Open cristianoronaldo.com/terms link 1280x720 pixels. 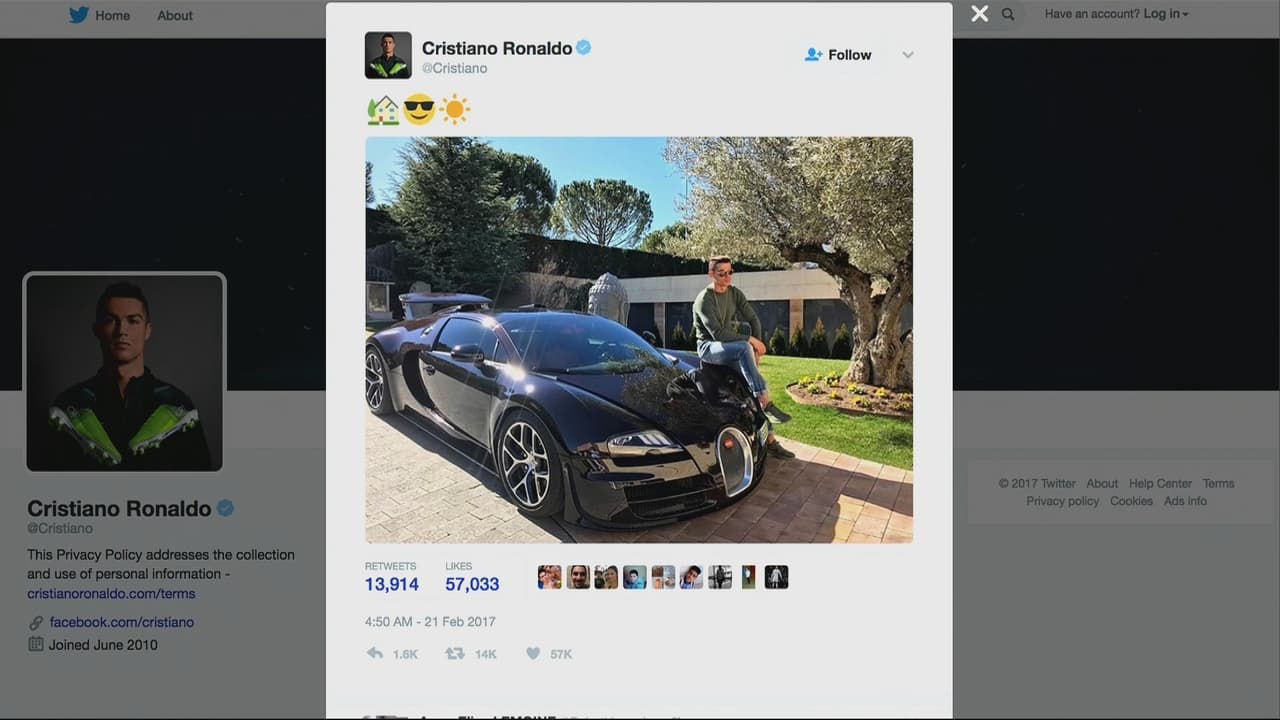point(111,593)
